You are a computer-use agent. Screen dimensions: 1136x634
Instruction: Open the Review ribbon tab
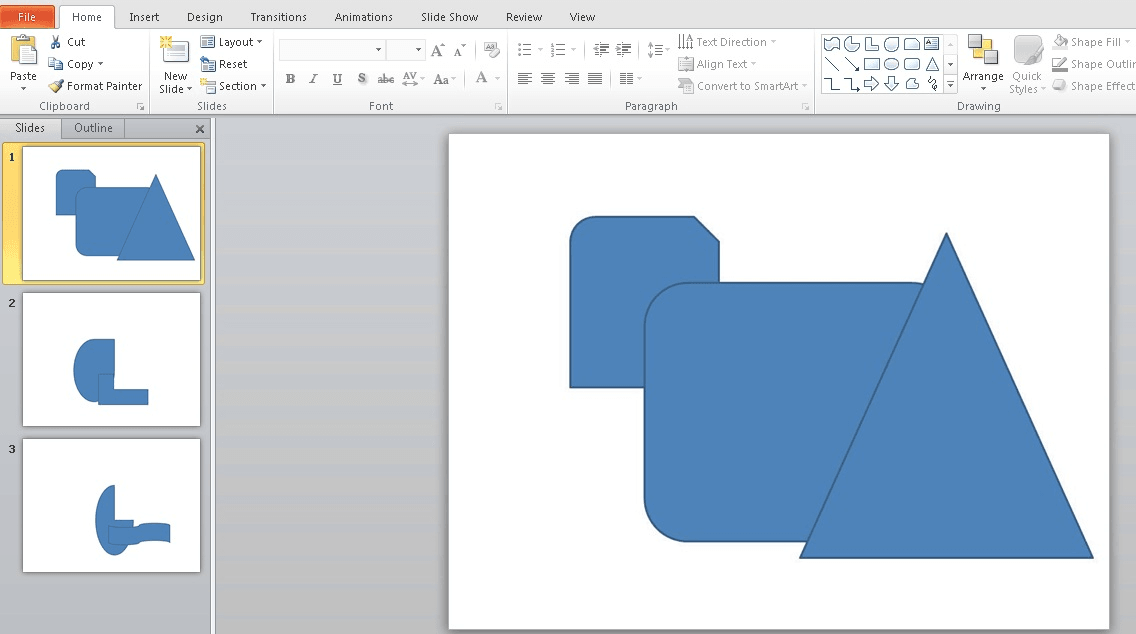pos(524,17)
